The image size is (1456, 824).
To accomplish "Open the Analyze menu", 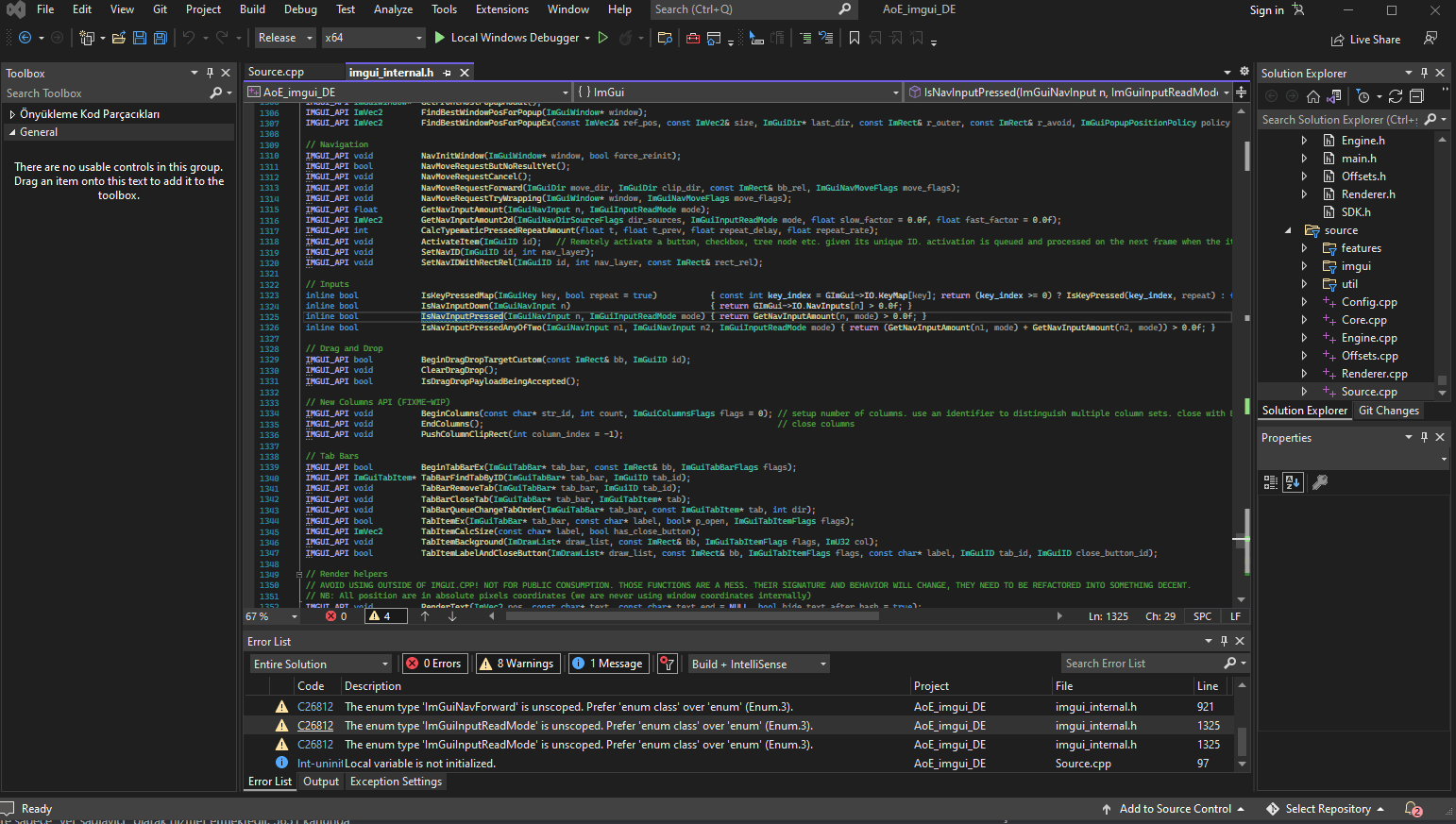I will coord(393,9).
